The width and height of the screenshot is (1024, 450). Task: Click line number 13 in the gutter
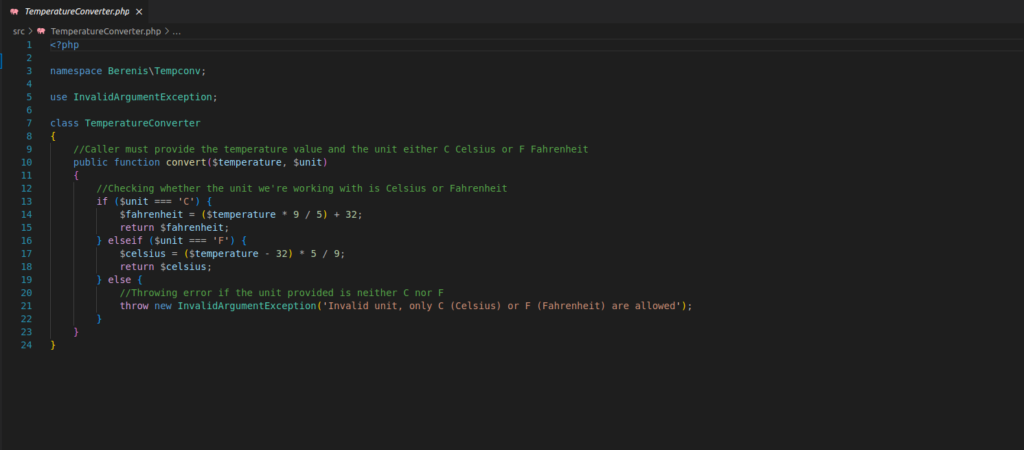(x=27, y=202)
